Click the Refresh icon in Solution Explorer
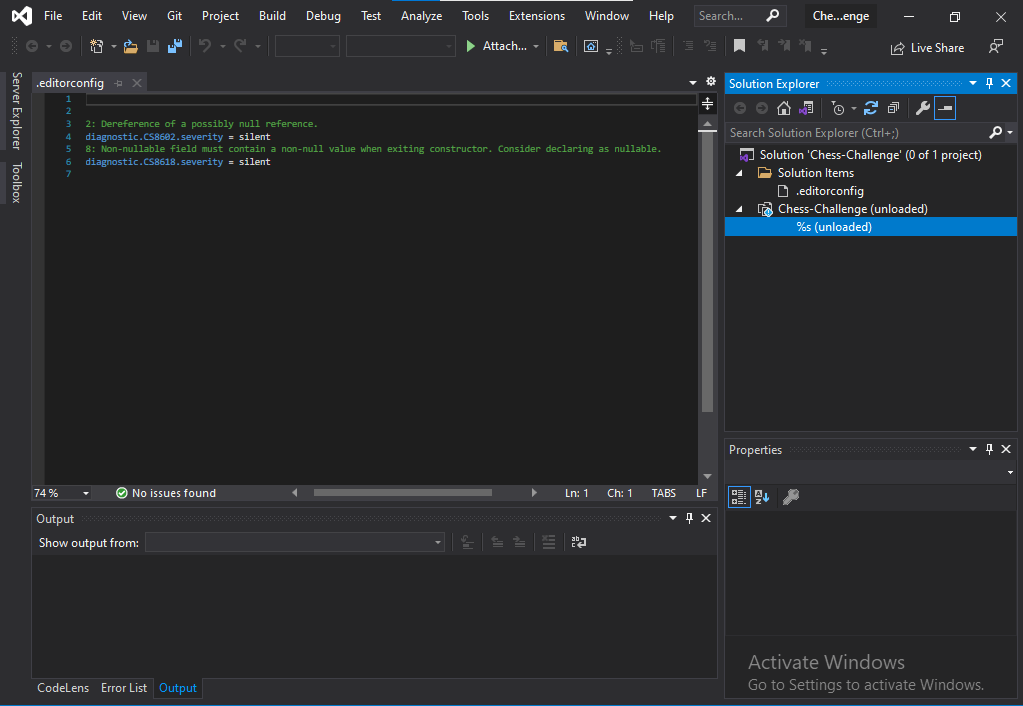This screenshot has height=706, width=1023. pyautogui.click(x=871, y=108)
